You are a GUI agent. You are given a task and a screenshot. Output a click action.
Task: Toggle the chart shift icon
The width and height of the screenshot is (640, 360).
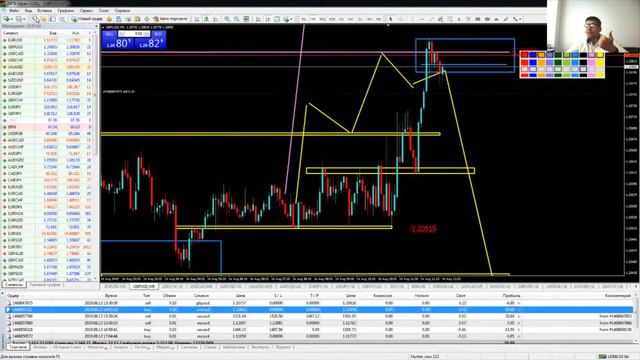click(x=267, y=19)
